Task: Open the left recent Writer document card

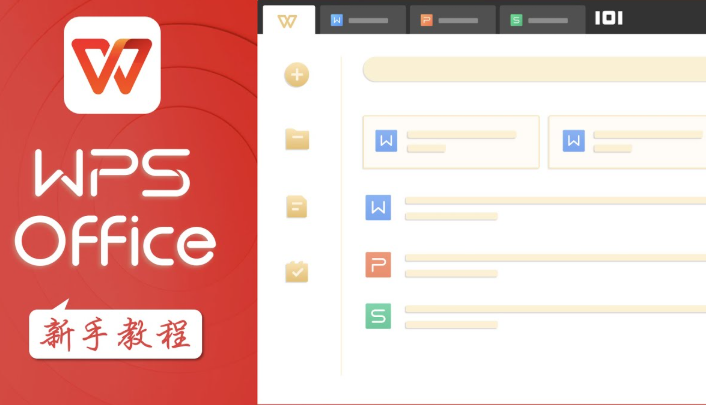Action: click(x=451, y=141)
